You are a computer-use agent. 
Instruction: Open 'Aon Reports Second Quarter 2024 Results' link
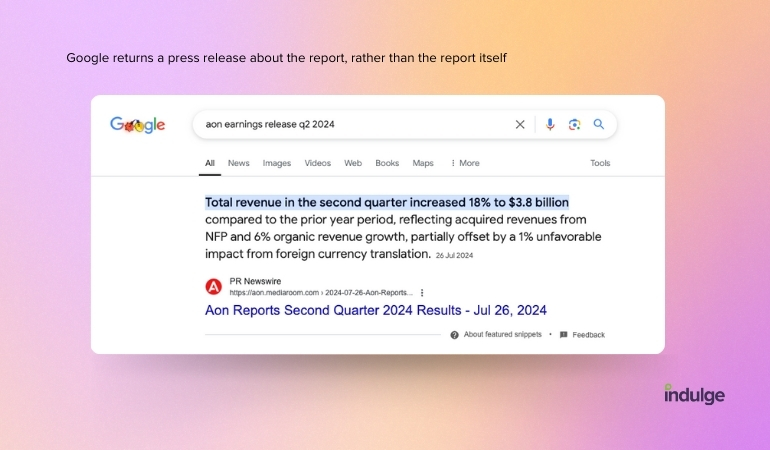click(376, 310)
